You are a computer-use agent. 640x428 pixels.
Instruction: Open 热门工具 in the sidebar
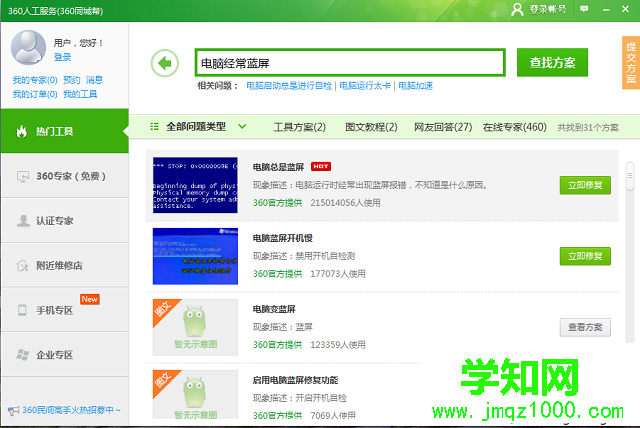65,131
